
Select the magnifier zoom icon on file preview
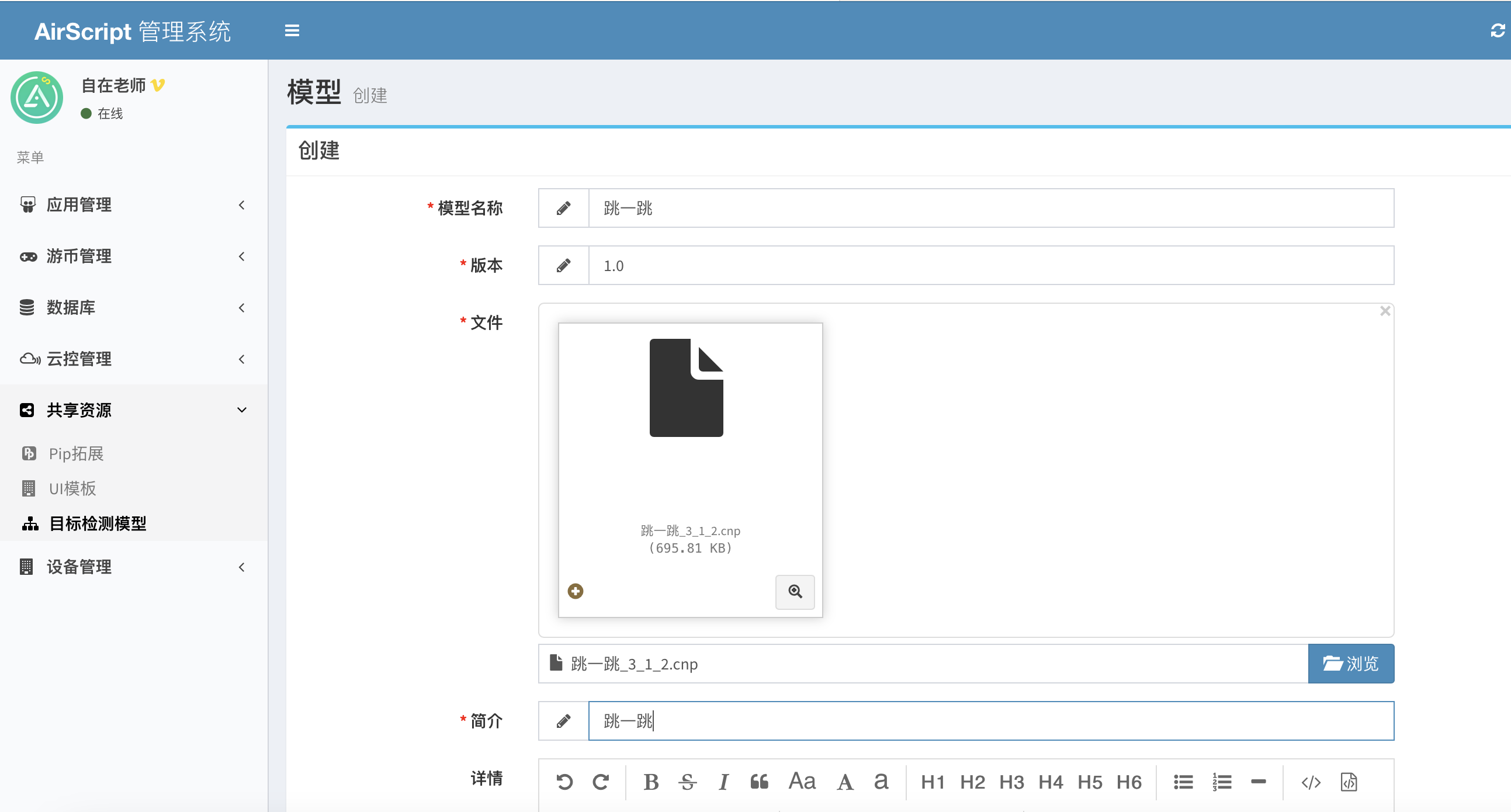795,592
